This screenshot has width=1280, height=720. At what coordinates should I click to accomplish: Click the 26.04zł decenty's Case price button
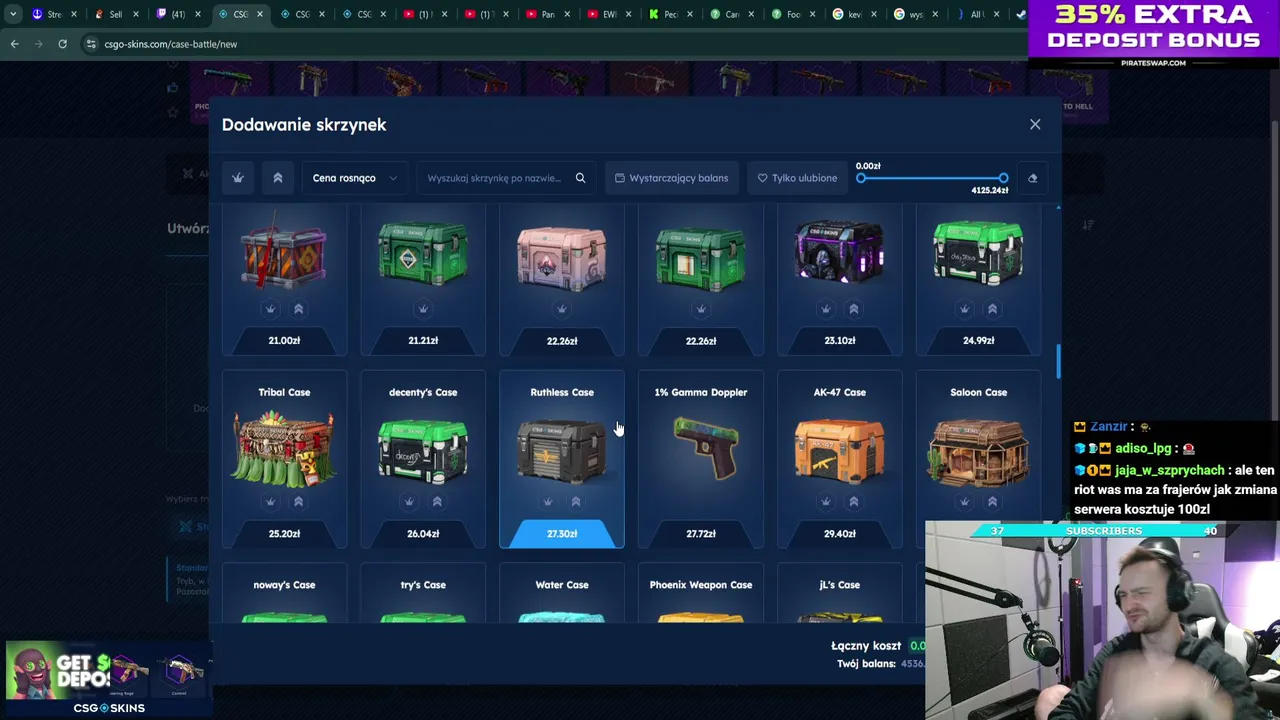tap(423, 534)
